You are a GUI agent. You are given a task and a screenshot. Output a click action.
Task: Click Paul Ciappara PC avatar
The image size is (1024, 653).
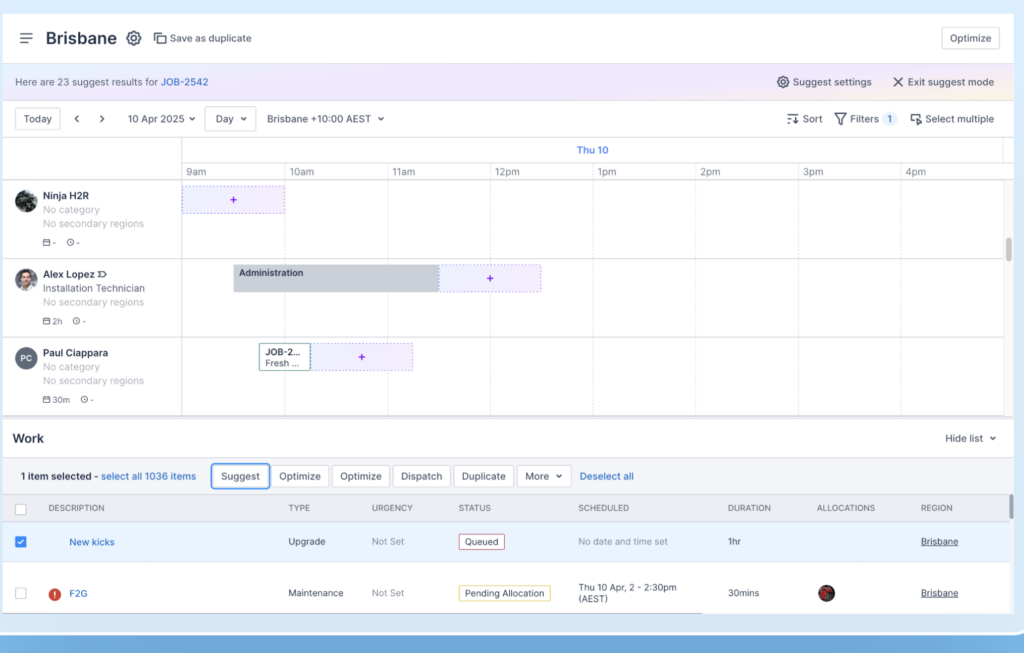tap(26, 358)
